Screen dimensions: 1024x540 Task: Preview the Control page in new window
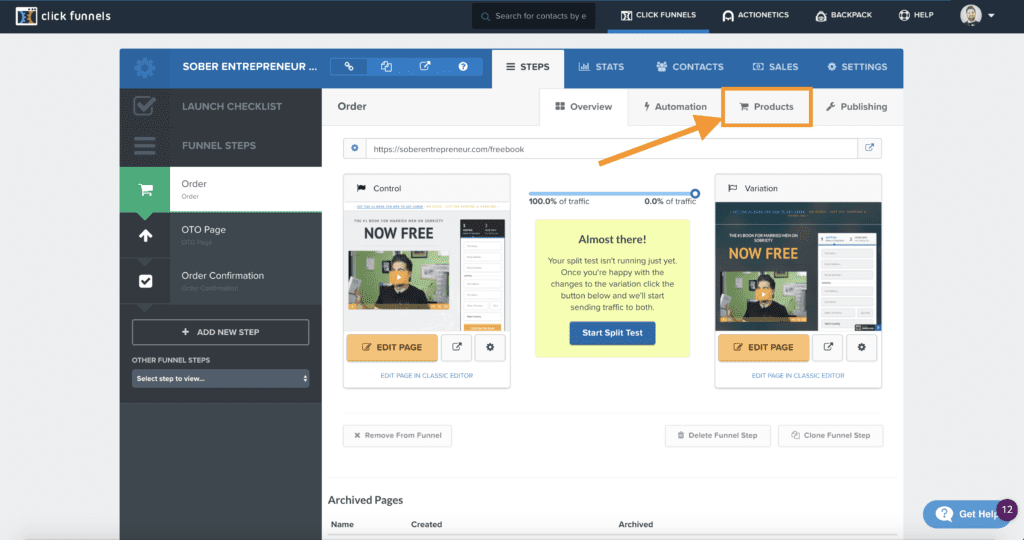pyautogui.click(x=456, y=347)
